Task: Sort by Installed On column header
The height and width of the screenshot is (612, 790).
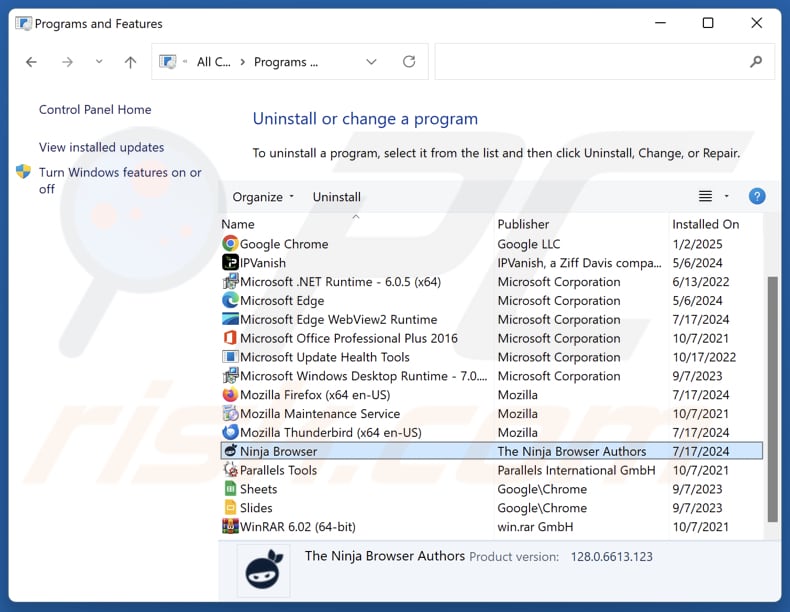Action: coord(705,224)
